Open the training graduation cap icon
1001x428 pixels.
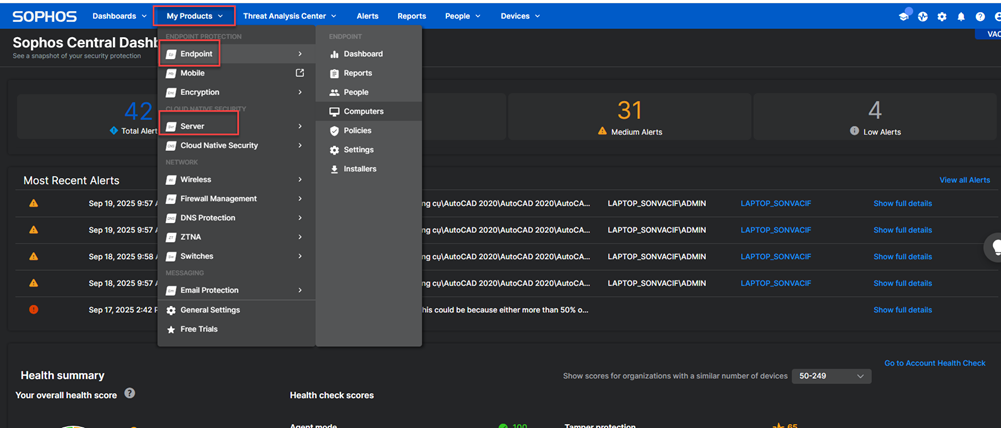(905, 16)
